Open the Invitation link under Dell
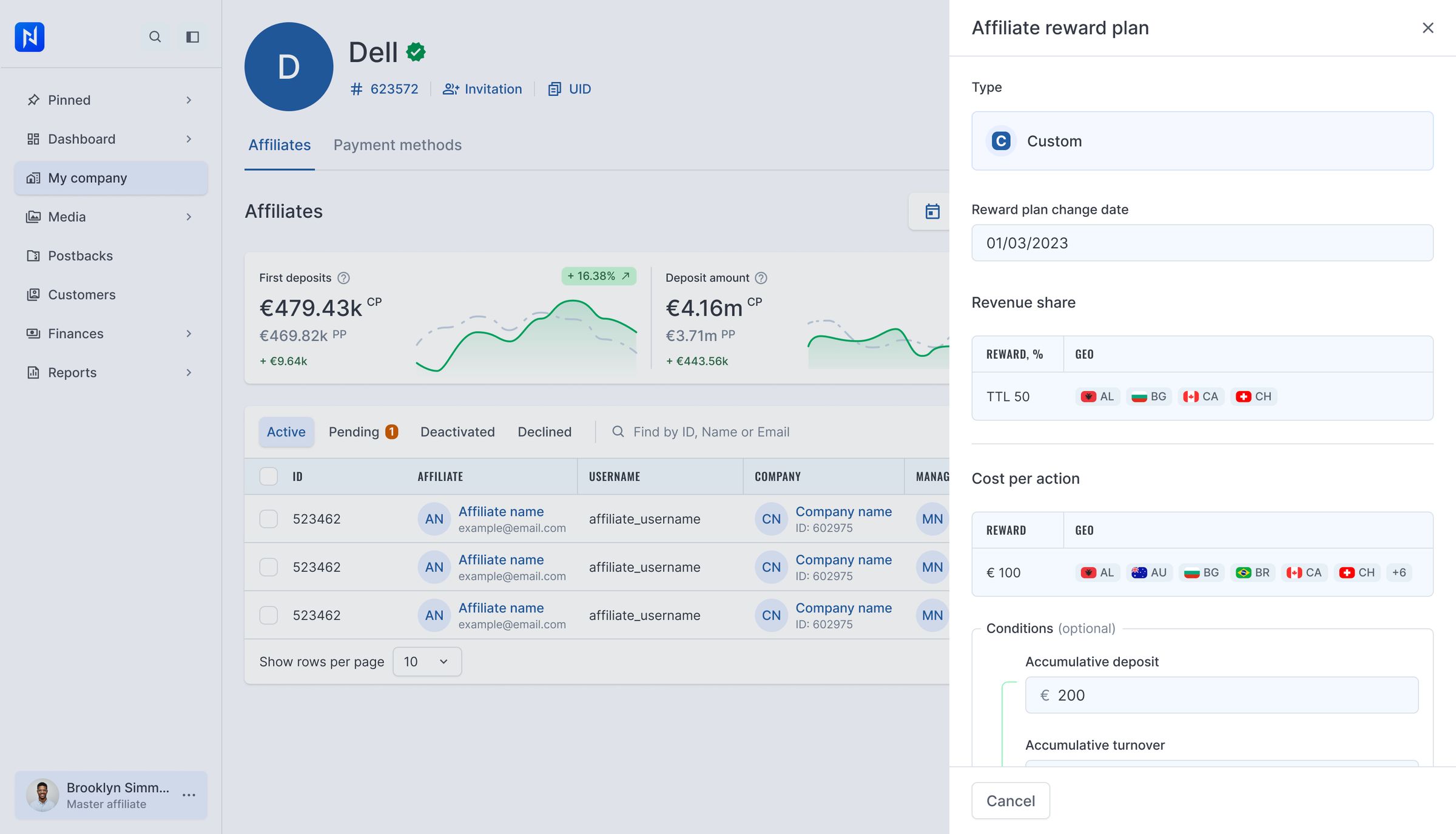 482,89
